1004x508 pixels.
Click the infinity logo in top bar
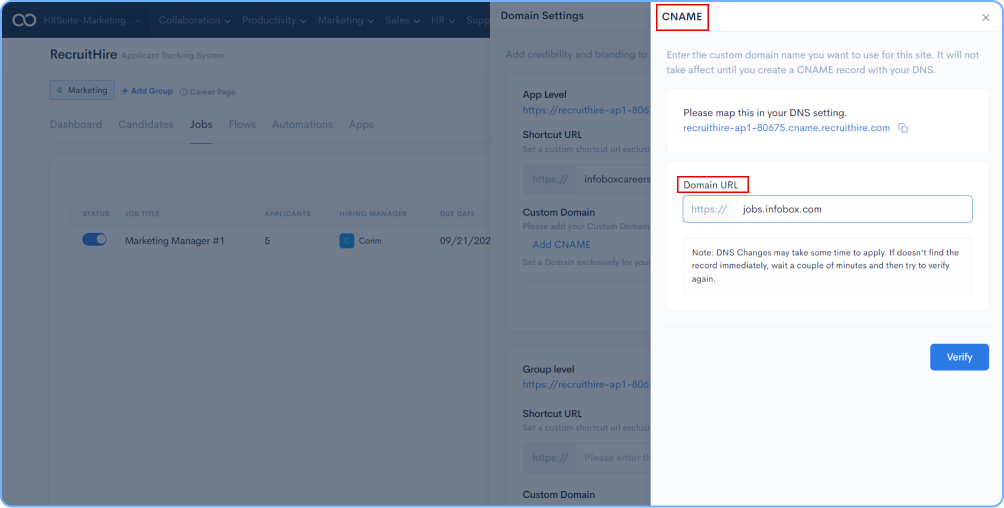pos(24,20)
